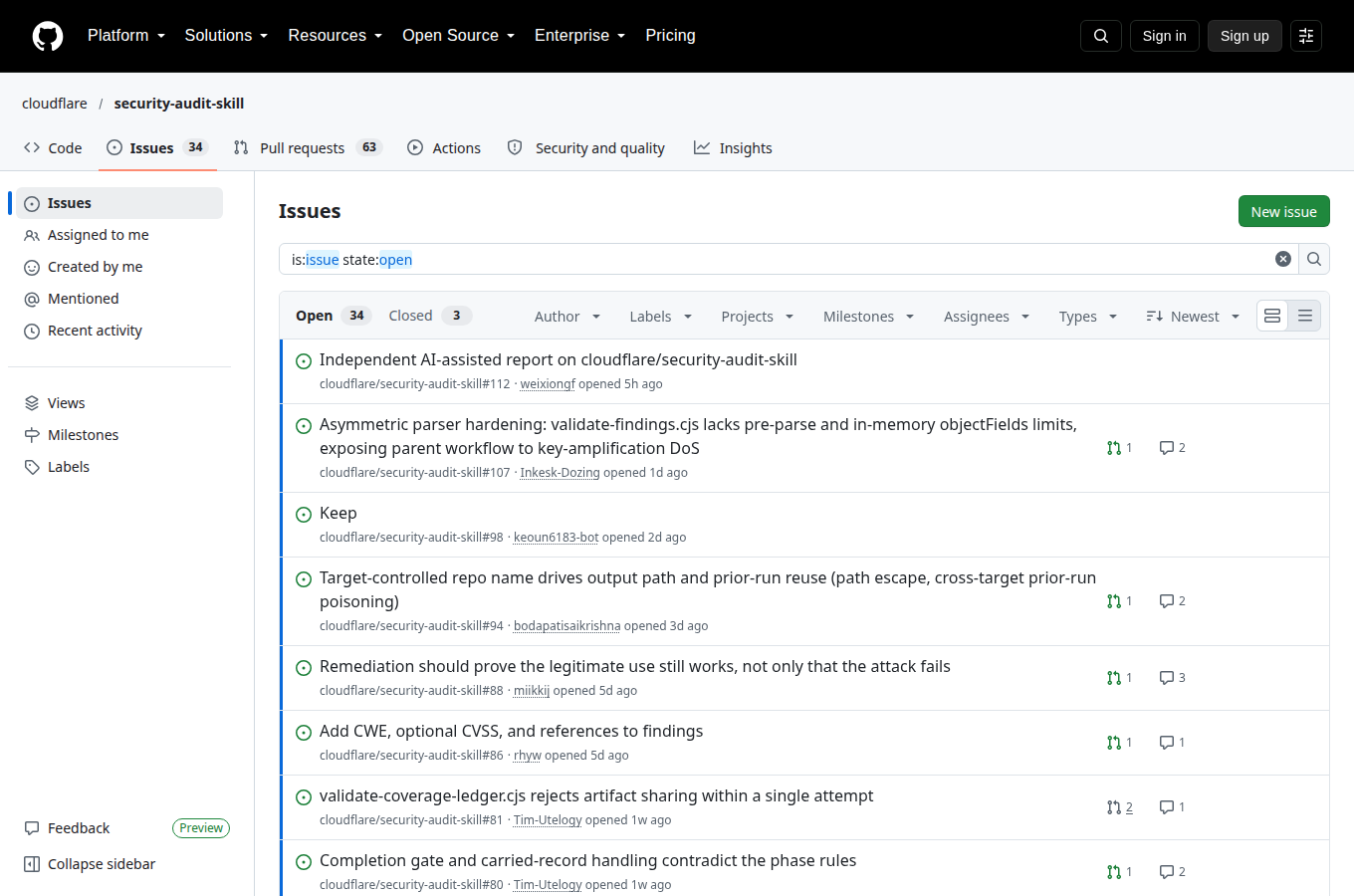Focus the issue search filter field
Screen dimensions: 1354x896
pyautogui.click(x=777, y=259)
